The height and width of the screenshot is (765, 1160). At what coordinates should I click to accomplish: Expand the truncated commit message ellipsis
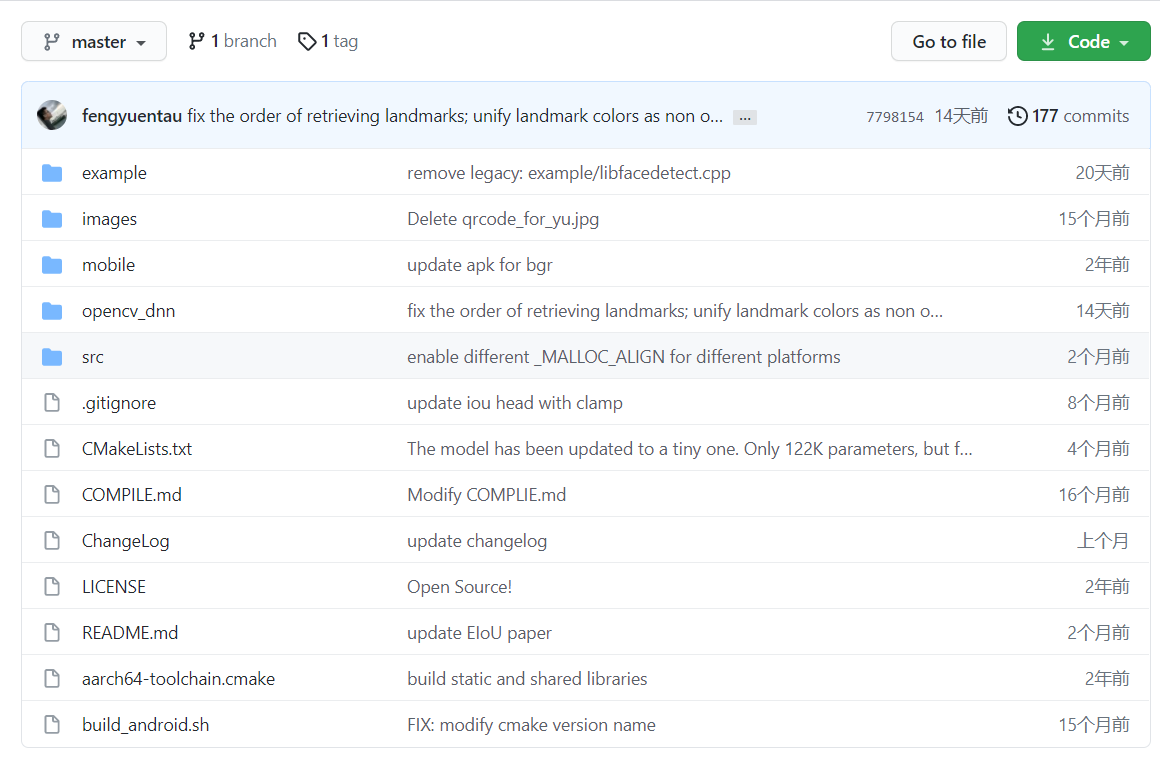pyautogui.click(x=744, y=117)
